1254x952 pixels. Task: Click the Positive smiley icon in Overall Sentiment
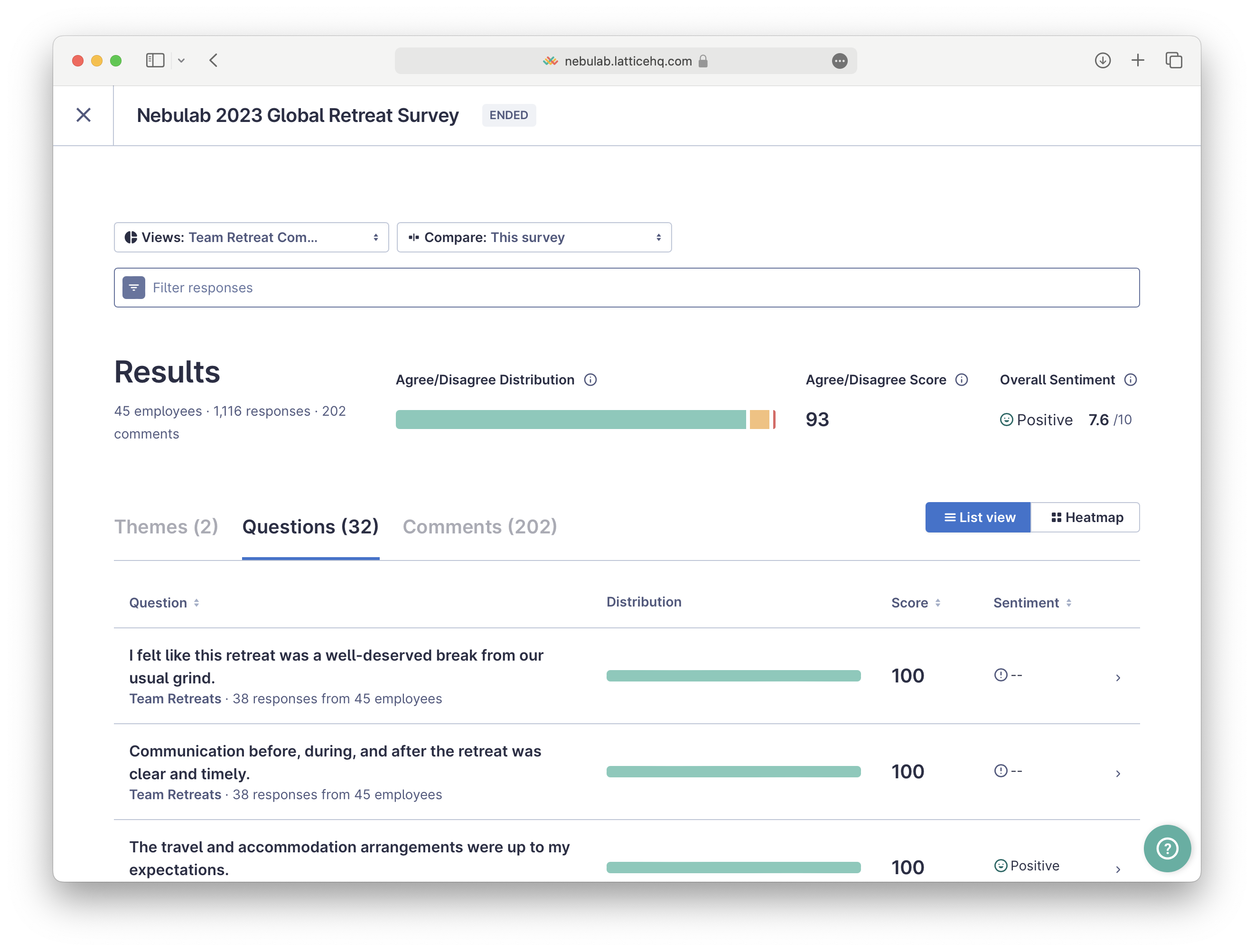[x=1006, y=420]
